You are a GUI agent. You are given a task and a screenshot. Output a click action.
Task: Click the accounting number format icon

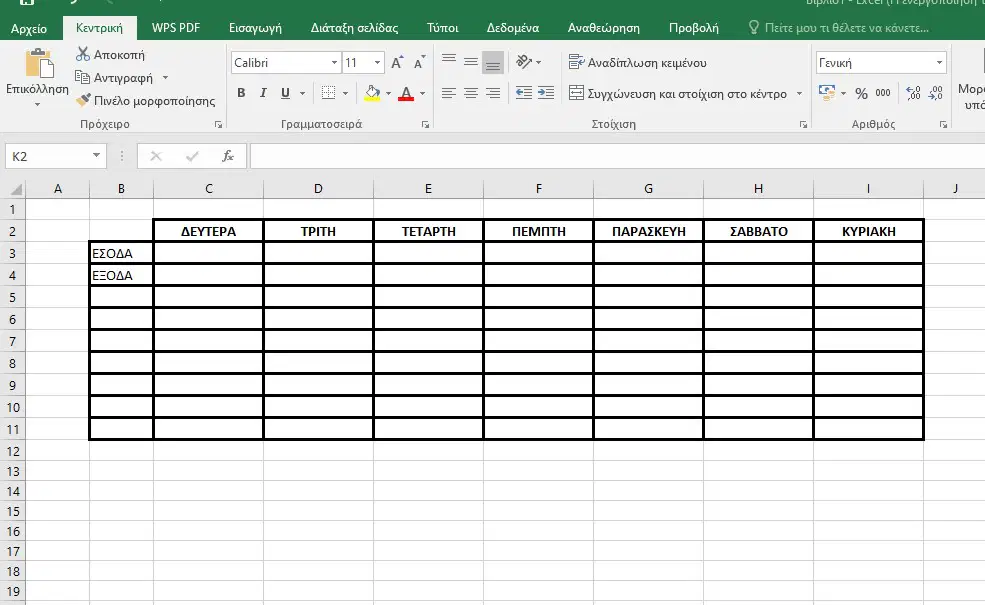coord(827,93)
